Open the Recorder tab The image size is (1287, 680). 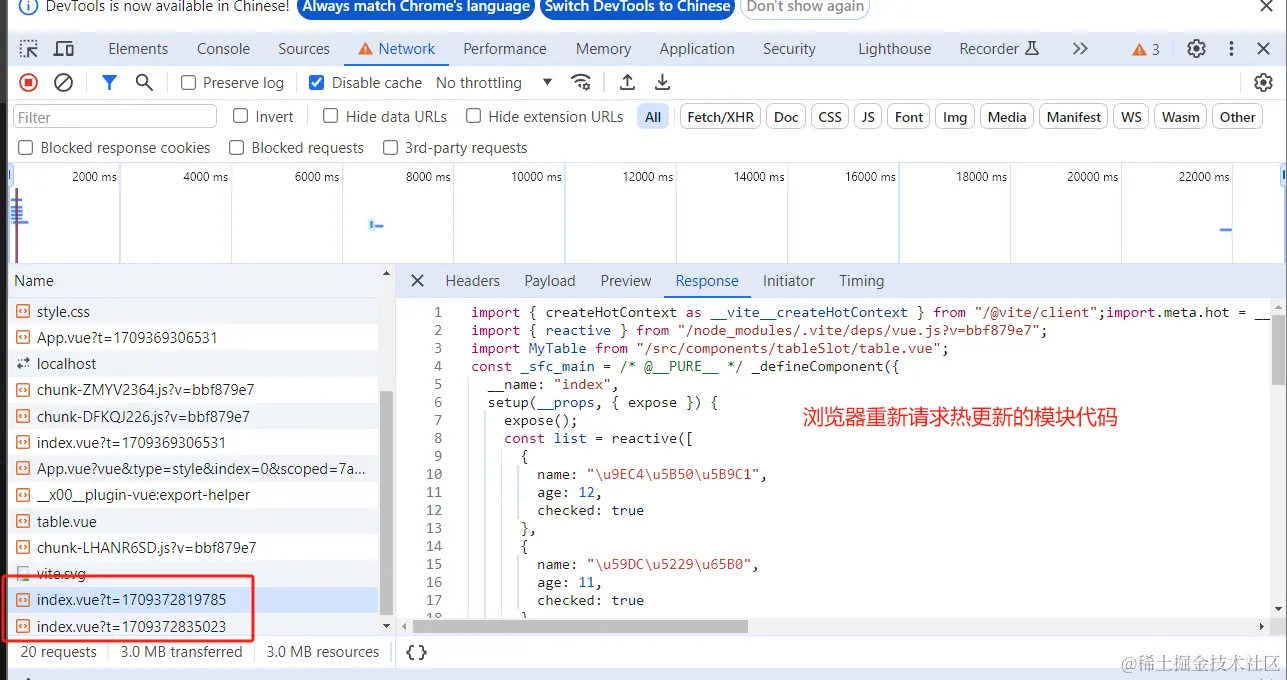(999, 49)
